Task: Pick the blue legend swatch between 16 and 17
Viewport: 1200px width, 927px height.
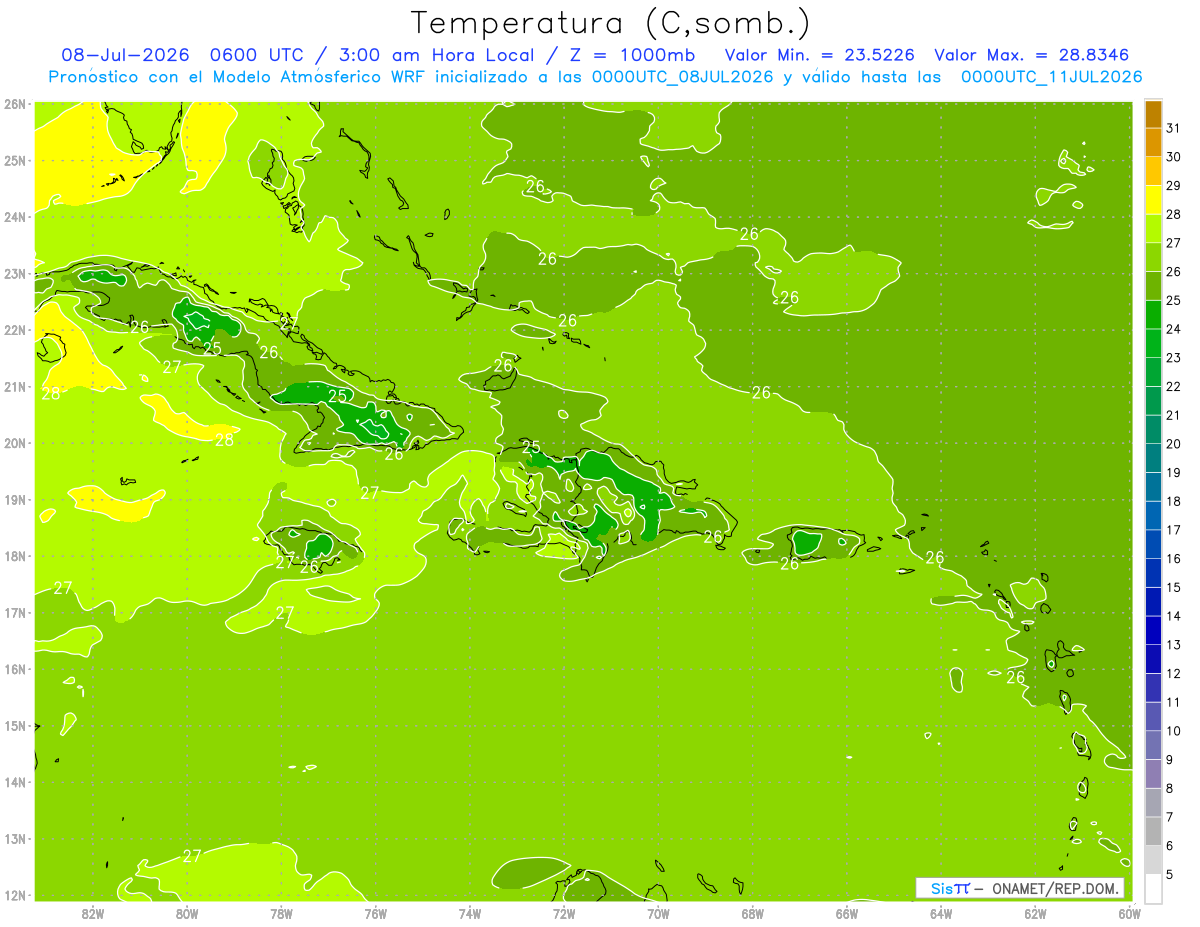Action: click(x=1153, y=545)
